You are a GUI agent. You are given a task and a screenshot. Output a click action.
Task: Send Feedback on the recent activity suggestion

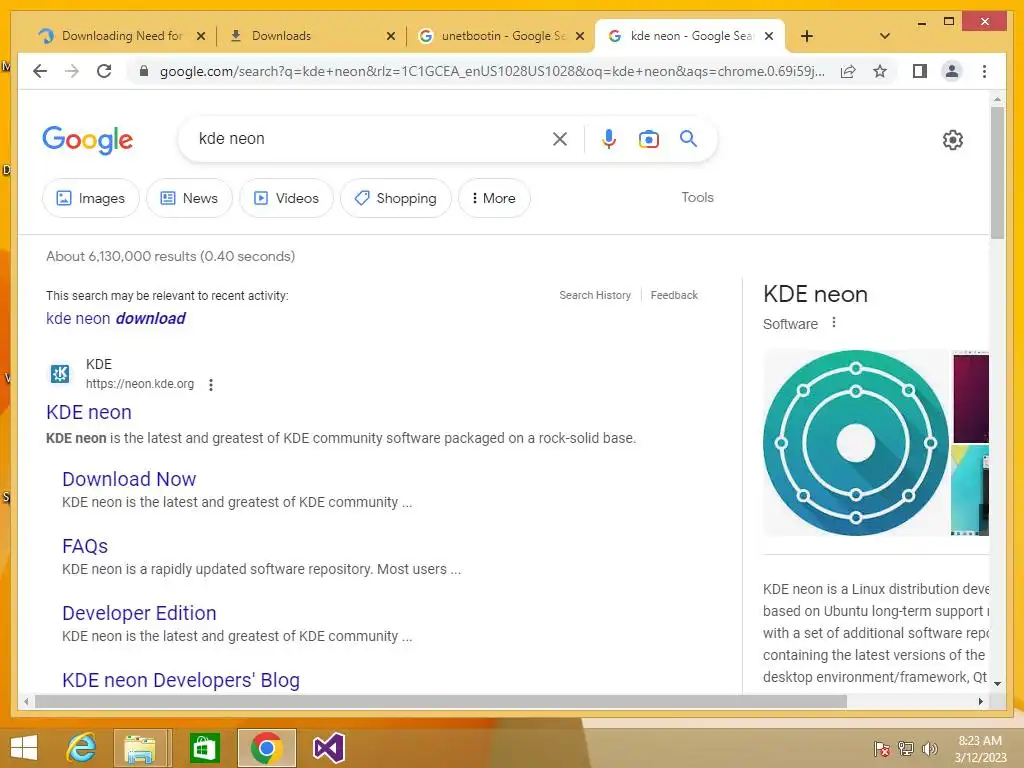tap(674, 295)
